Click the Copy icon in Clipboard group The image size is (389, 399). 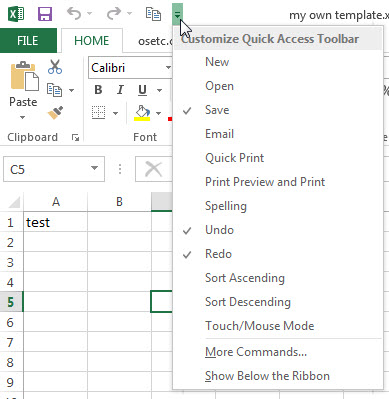54,90
